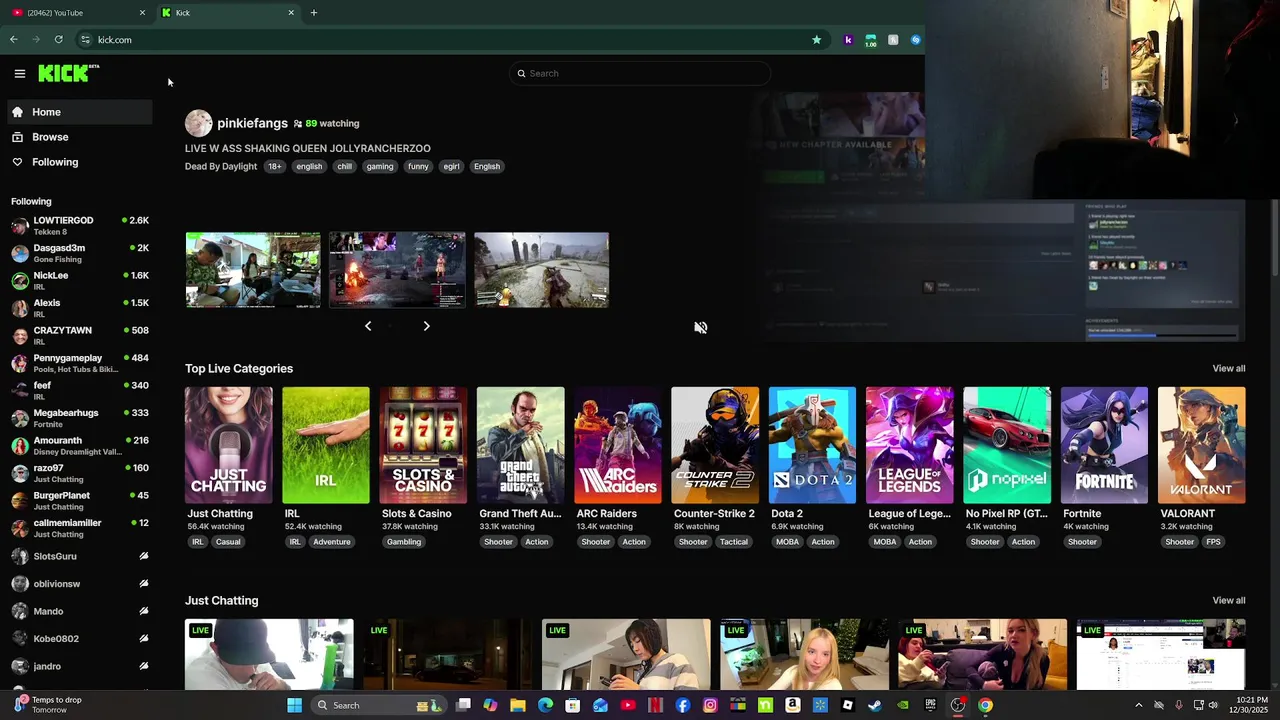Open the League of Legends category card
Image resolution: width=1280 pixels, height=720 pixels.
pyautogui.click(x=910, y=445)
